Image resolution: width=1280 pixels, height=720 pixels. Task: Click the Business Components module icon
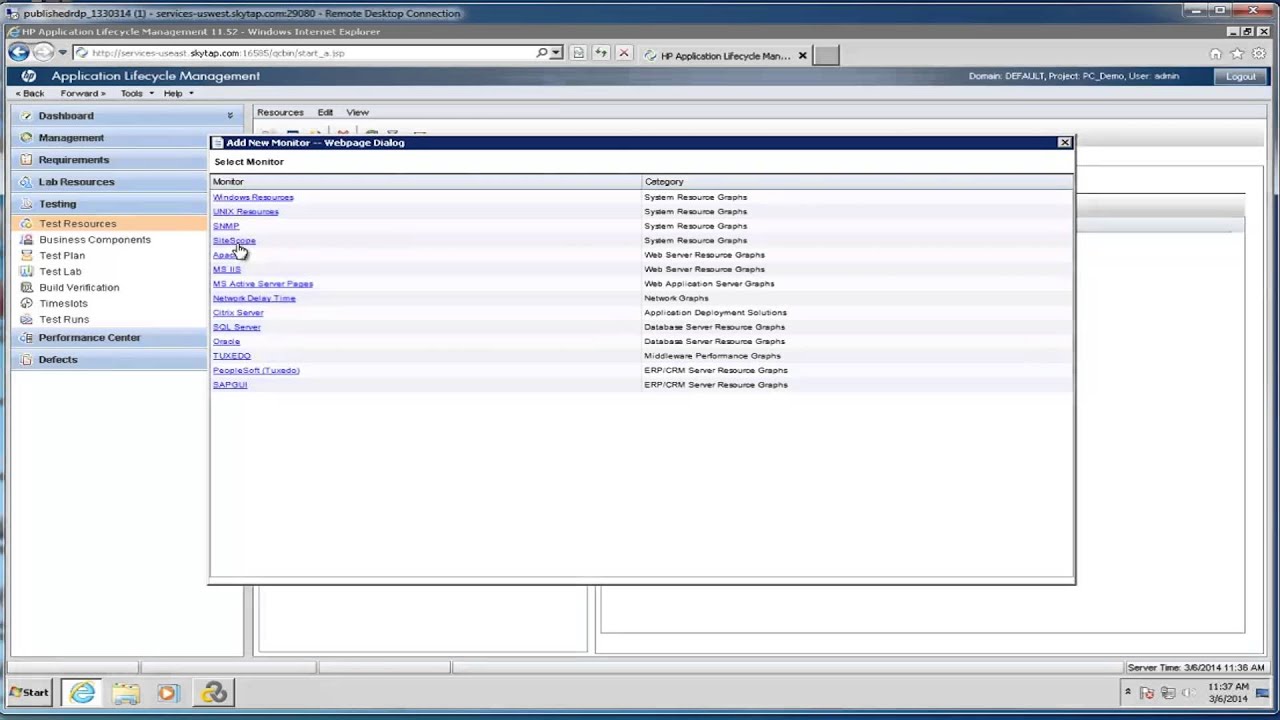(x=27, y=240)
